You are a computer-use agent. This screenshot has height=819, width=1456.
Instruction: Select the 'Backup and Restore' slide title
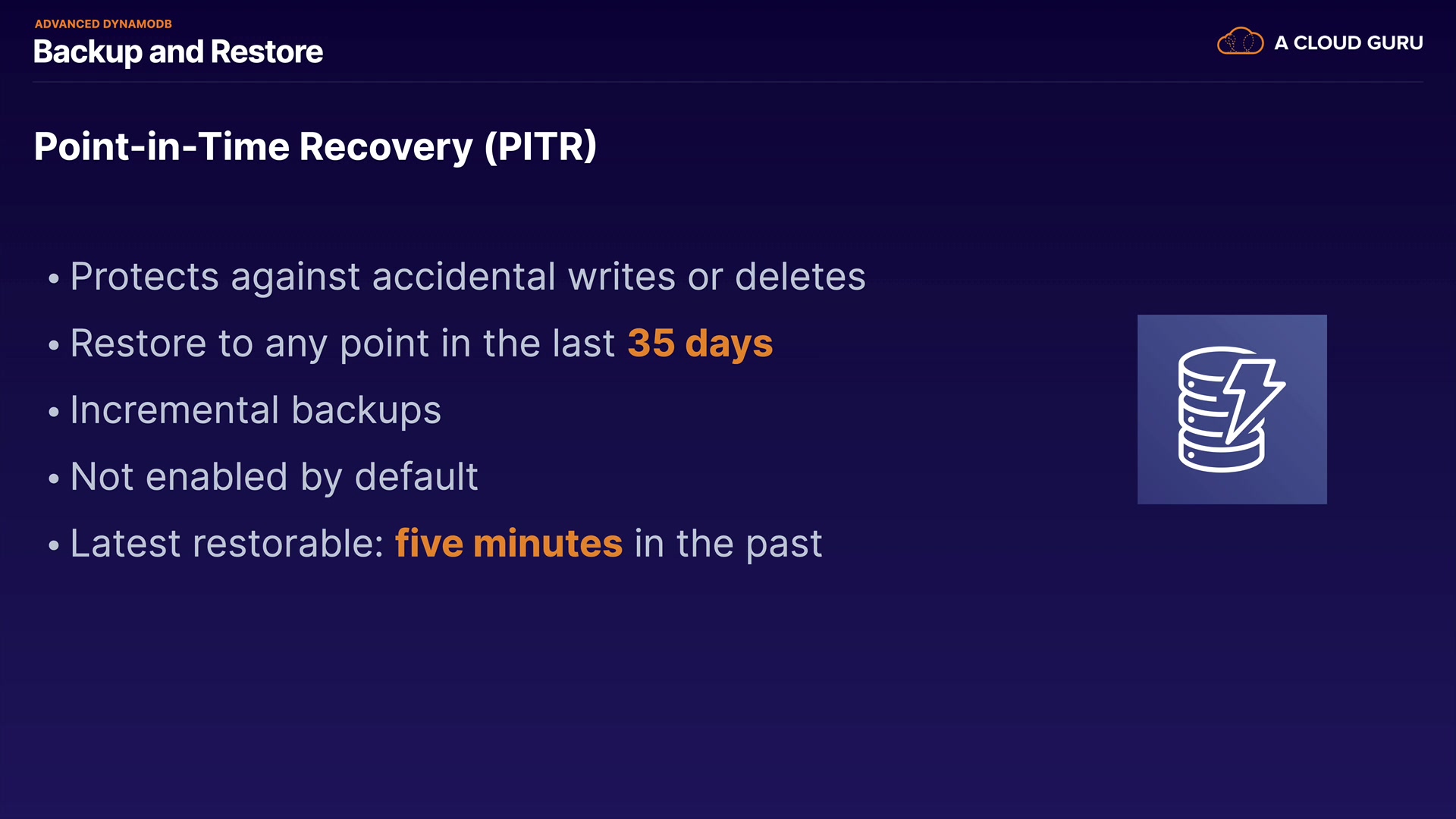tap(178, 52)
